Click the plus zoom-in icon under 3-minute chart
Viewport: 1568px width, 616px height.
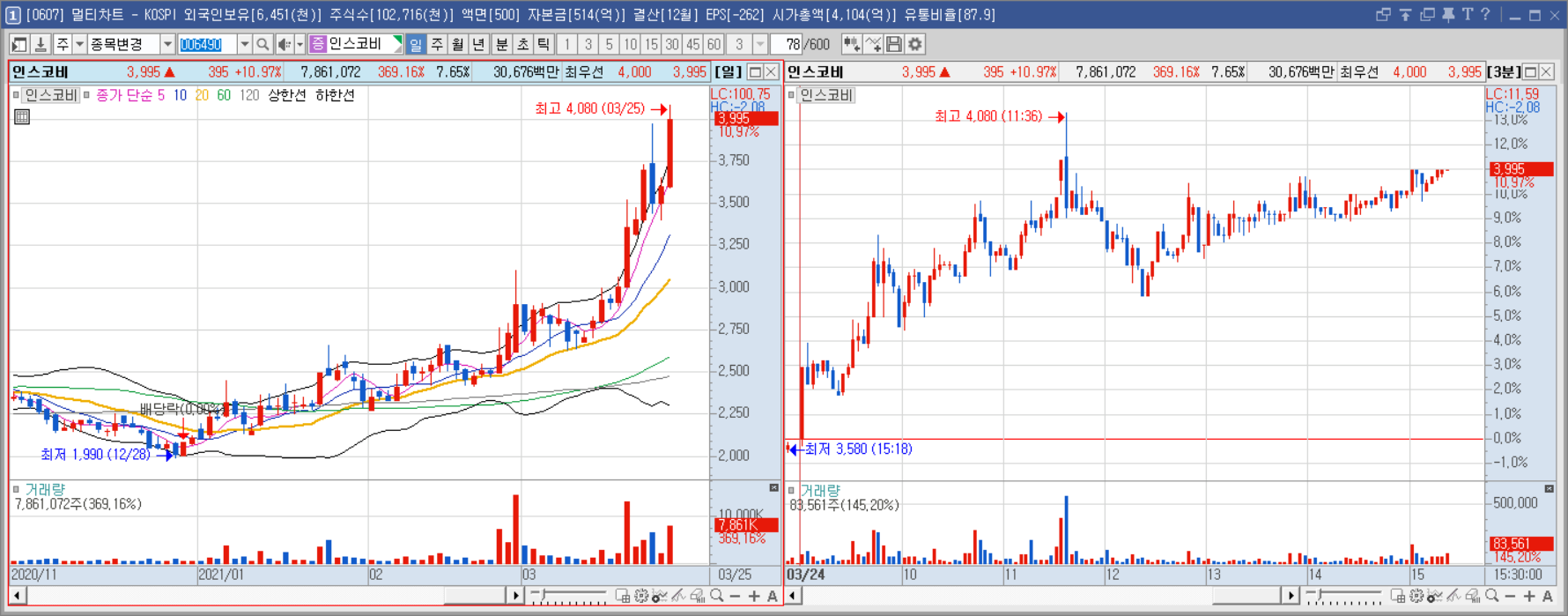tap(1529, 597)
